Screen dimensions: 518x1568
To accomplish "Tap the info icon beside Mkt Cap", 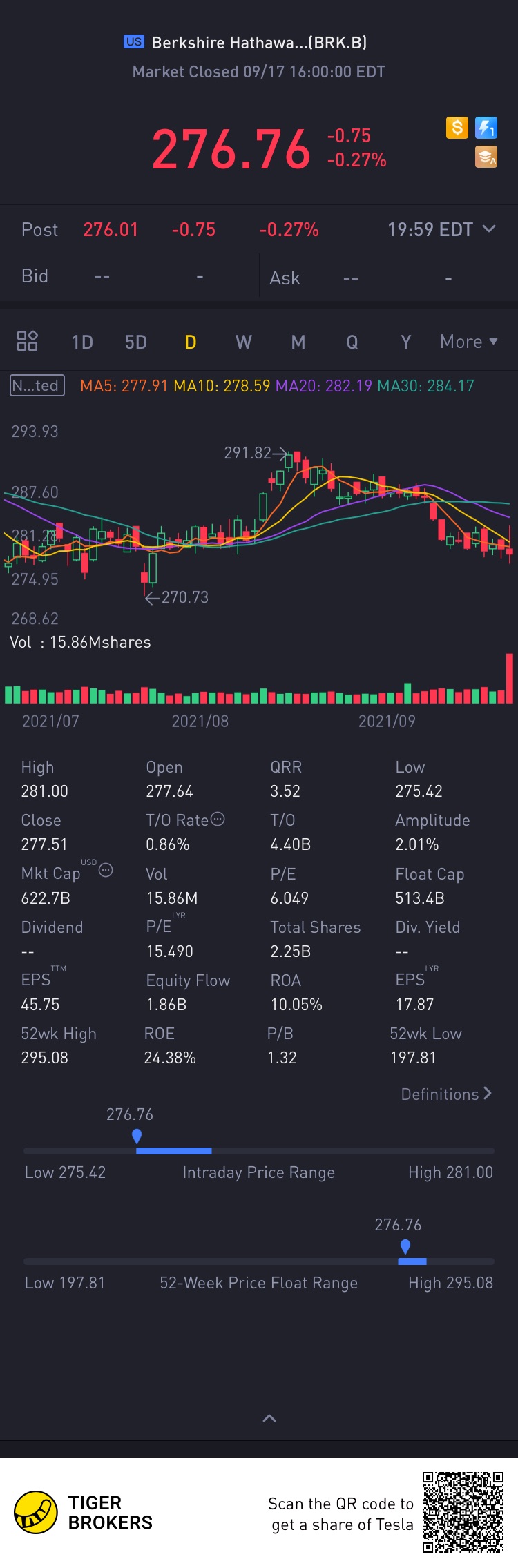I will [x=106, y=870].
